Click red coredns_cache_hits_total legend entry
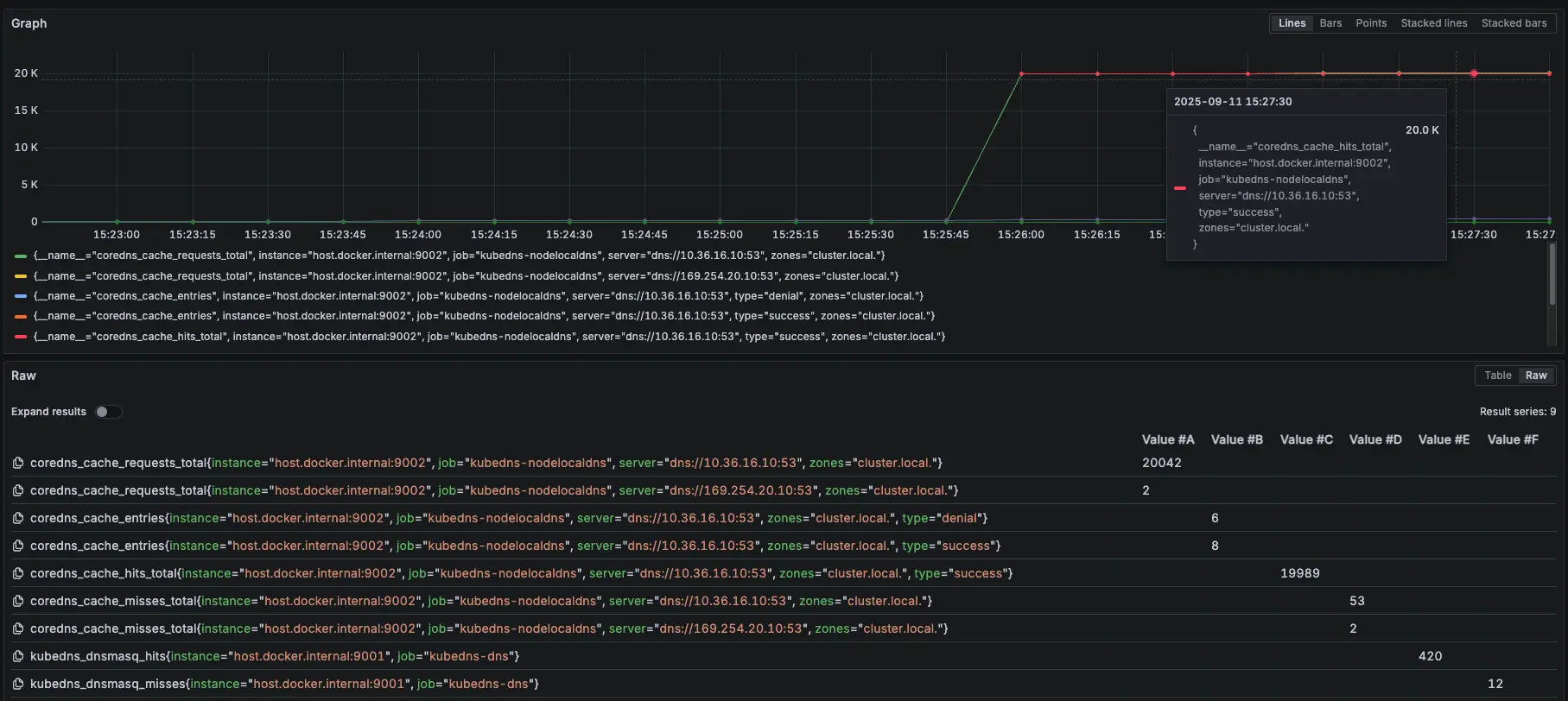 pos(488,337)
